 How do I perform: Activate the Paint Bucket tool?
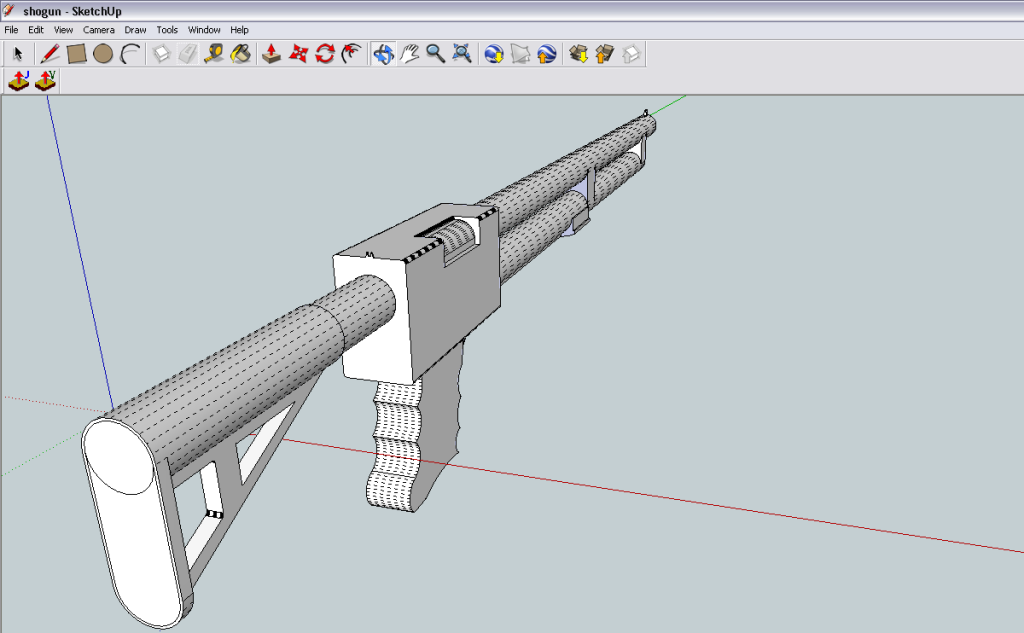[240, 54]
